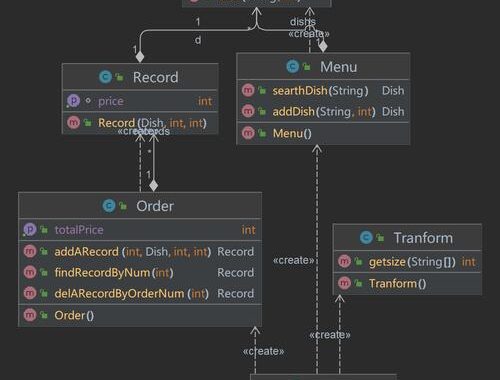This screenshot has height=380, width=500.
Task: Select the Menu() constructor row
Action: pyautogui.click(x=323, y=133)
